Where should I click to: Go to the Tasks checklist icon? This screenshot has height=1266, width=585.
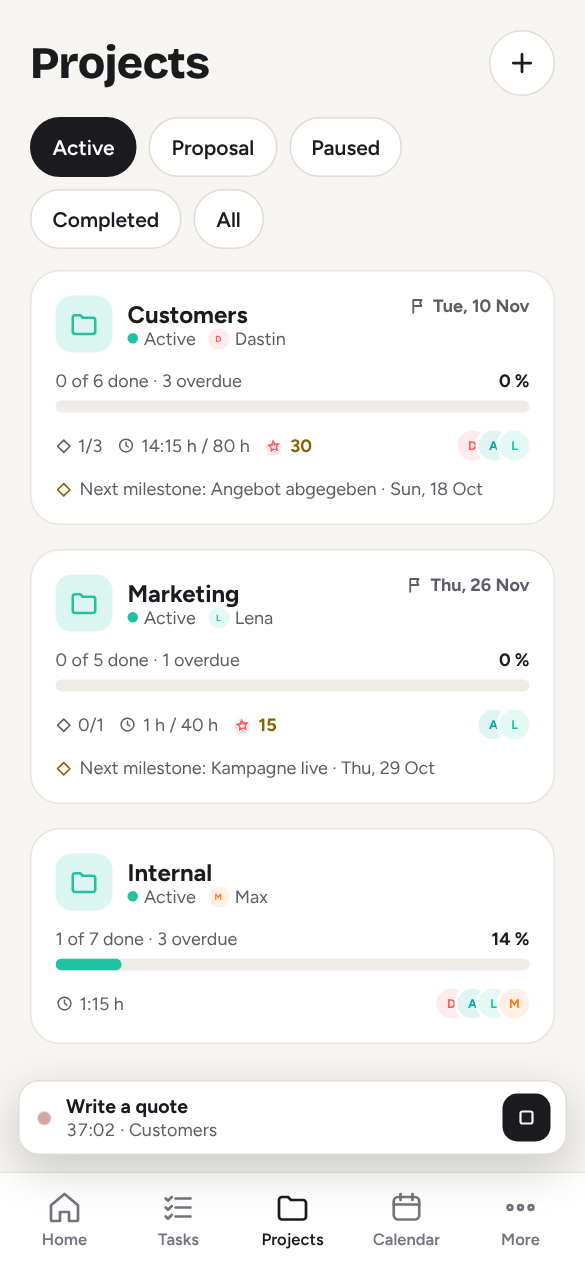tap(178, 1207)
